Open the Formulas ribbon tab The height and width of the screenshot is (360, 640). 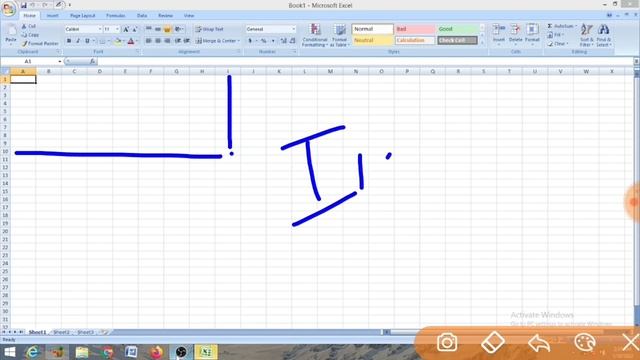(116, 16)
